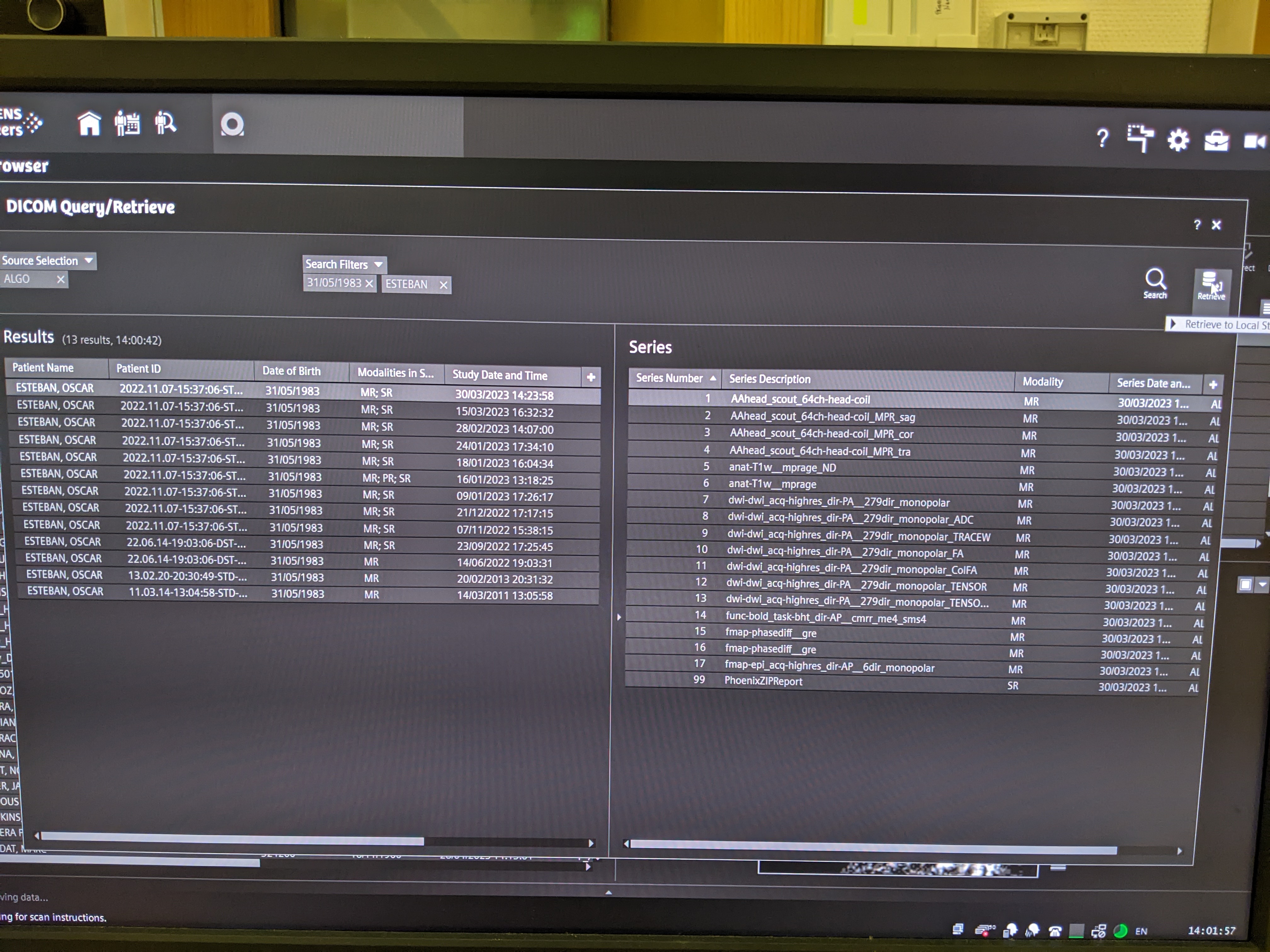
Task: Add column with plus in Results table
Action: tap(591, 377)
